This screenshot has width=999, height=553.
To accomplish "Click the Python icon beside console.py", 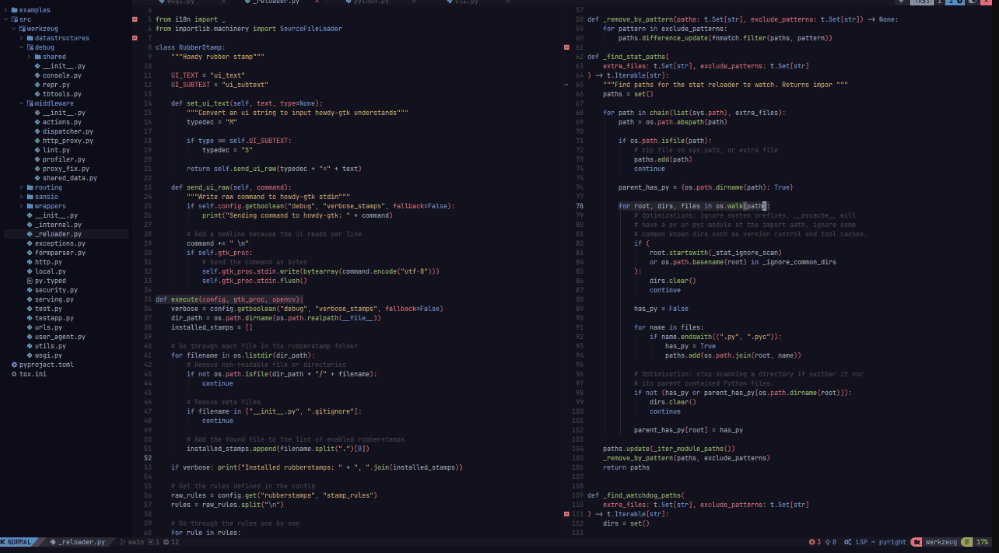I will [38, 75].
